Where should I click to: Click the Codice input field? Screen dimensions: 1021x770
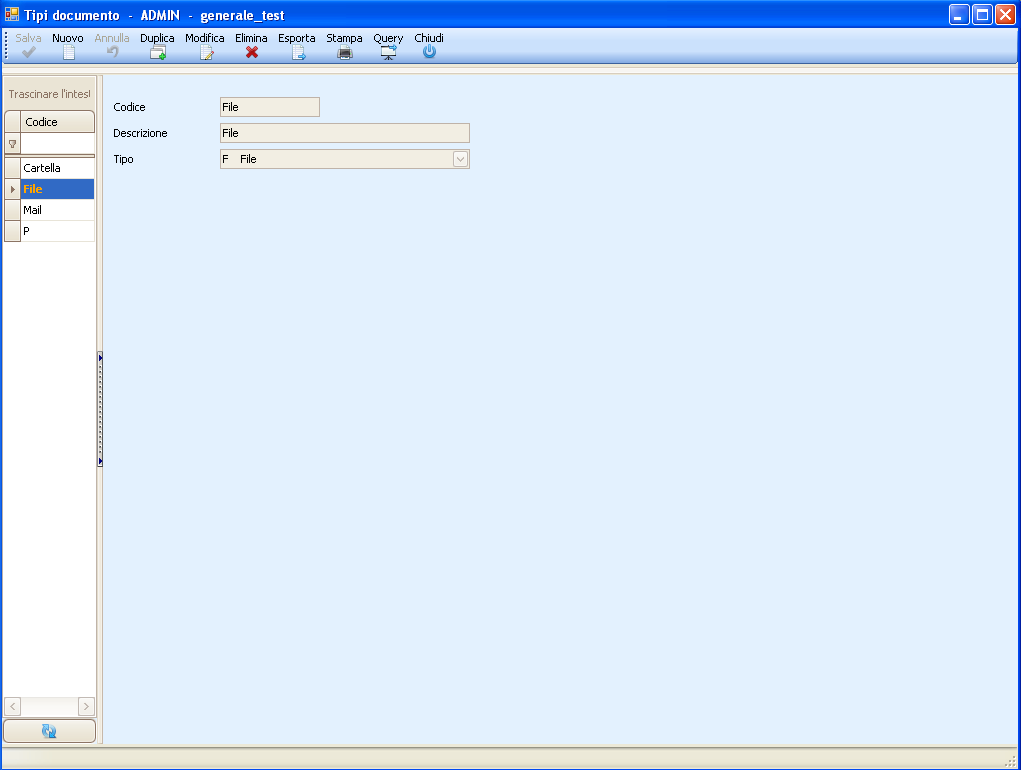click(269, 107)
